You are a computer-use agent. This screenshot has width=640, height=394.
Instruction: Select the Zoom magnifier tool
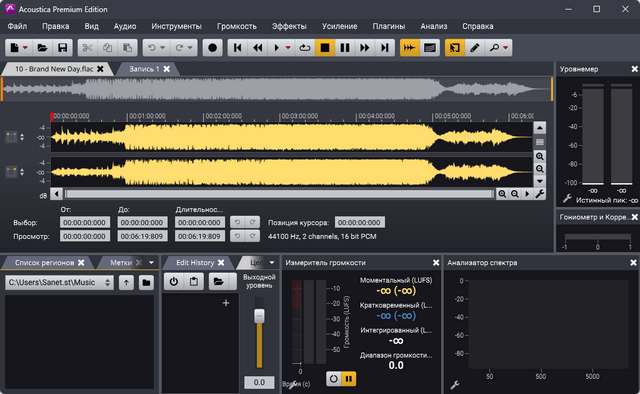tap(494, 48)
